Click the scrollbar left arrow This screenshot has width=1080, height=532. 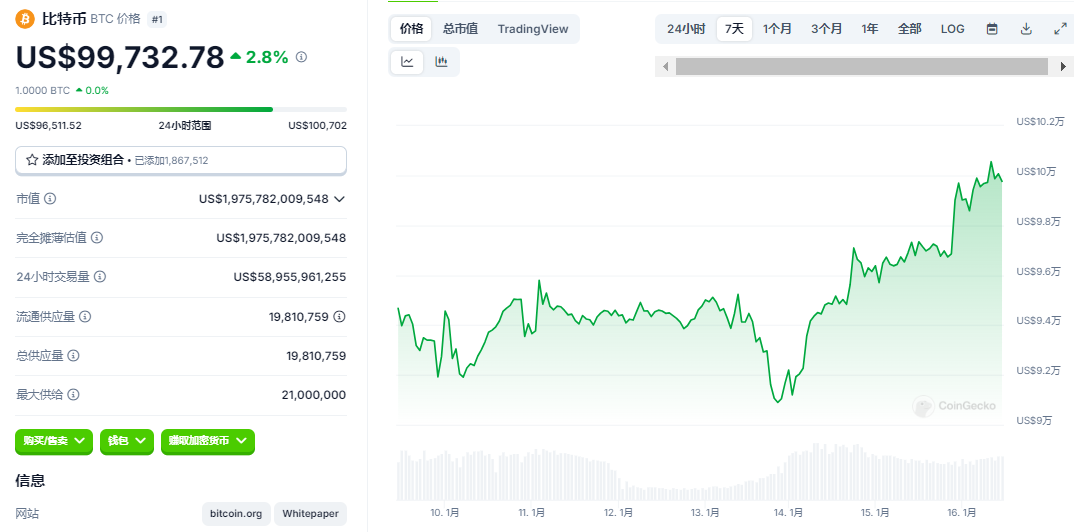click(x=665, y=67)
